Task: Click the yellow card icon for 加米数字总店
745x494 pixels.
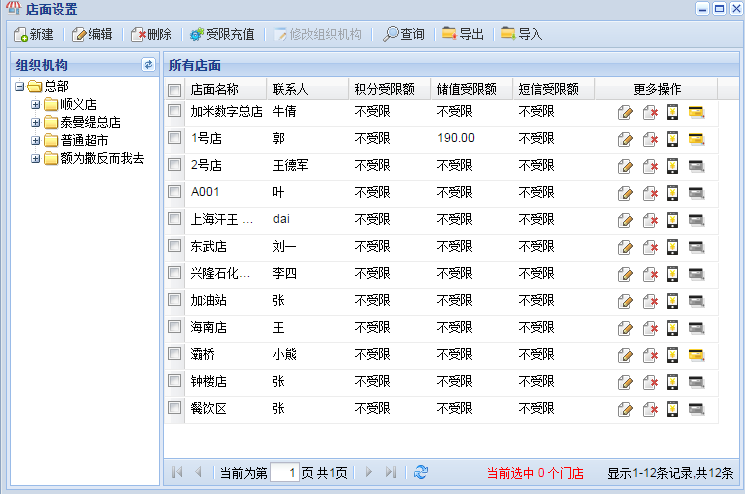Action: 696,113
